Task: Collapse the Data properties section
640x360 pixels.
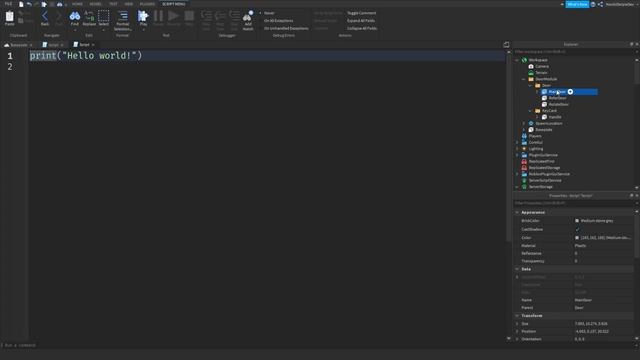Action: (517, 269)
